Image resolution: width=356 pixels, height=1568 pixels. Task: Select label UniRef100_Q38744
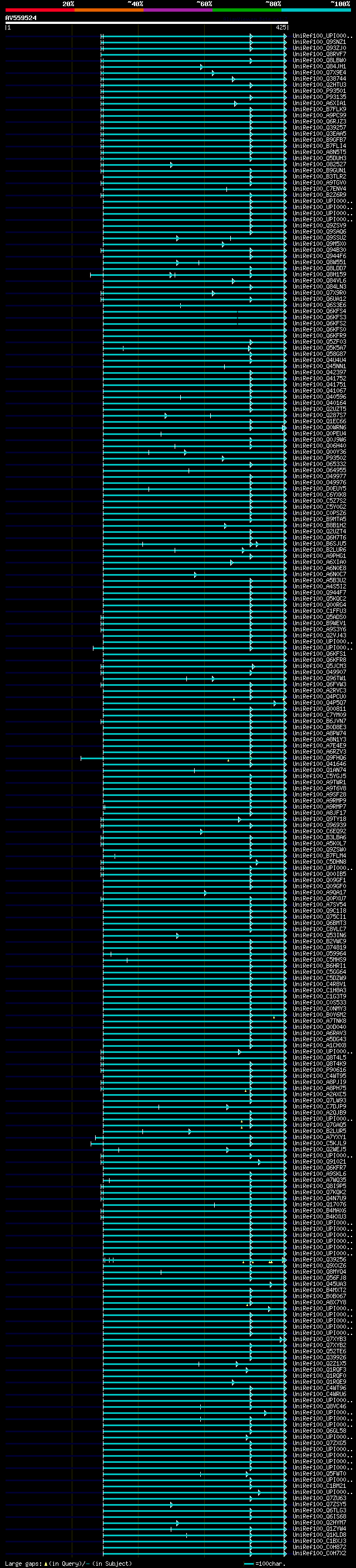tap(319, 78)
